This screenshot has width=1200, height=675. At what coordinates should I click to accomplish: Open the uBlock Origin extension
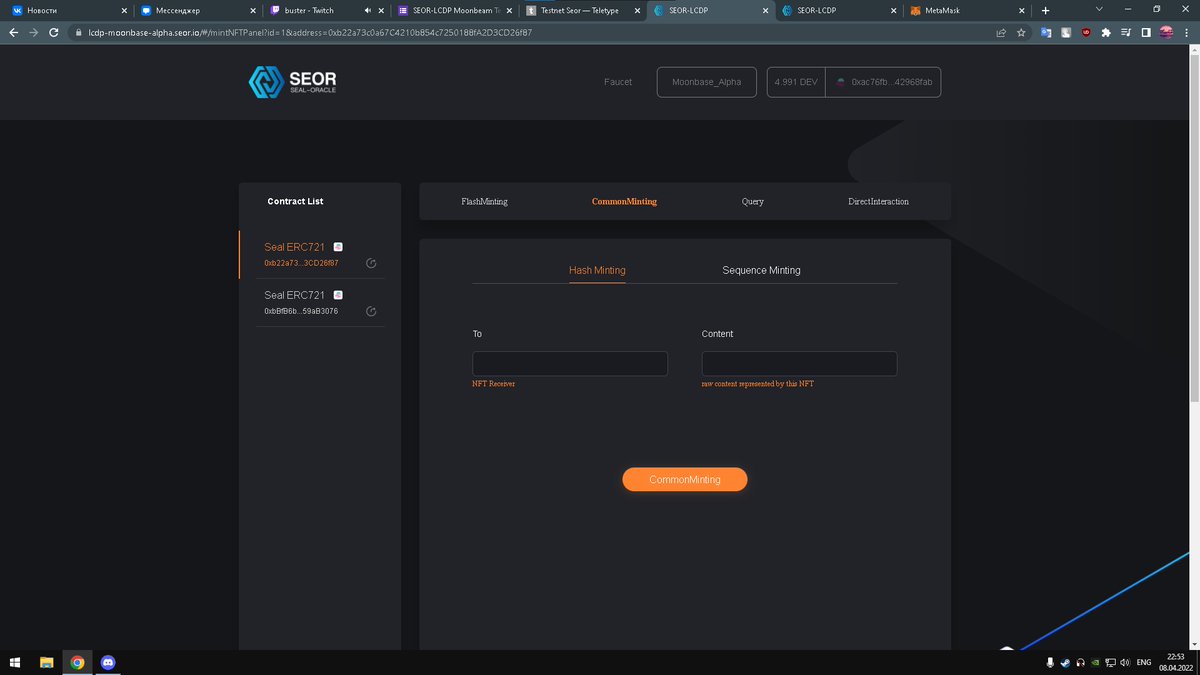pyautogui.click(x=1086, y=32)
